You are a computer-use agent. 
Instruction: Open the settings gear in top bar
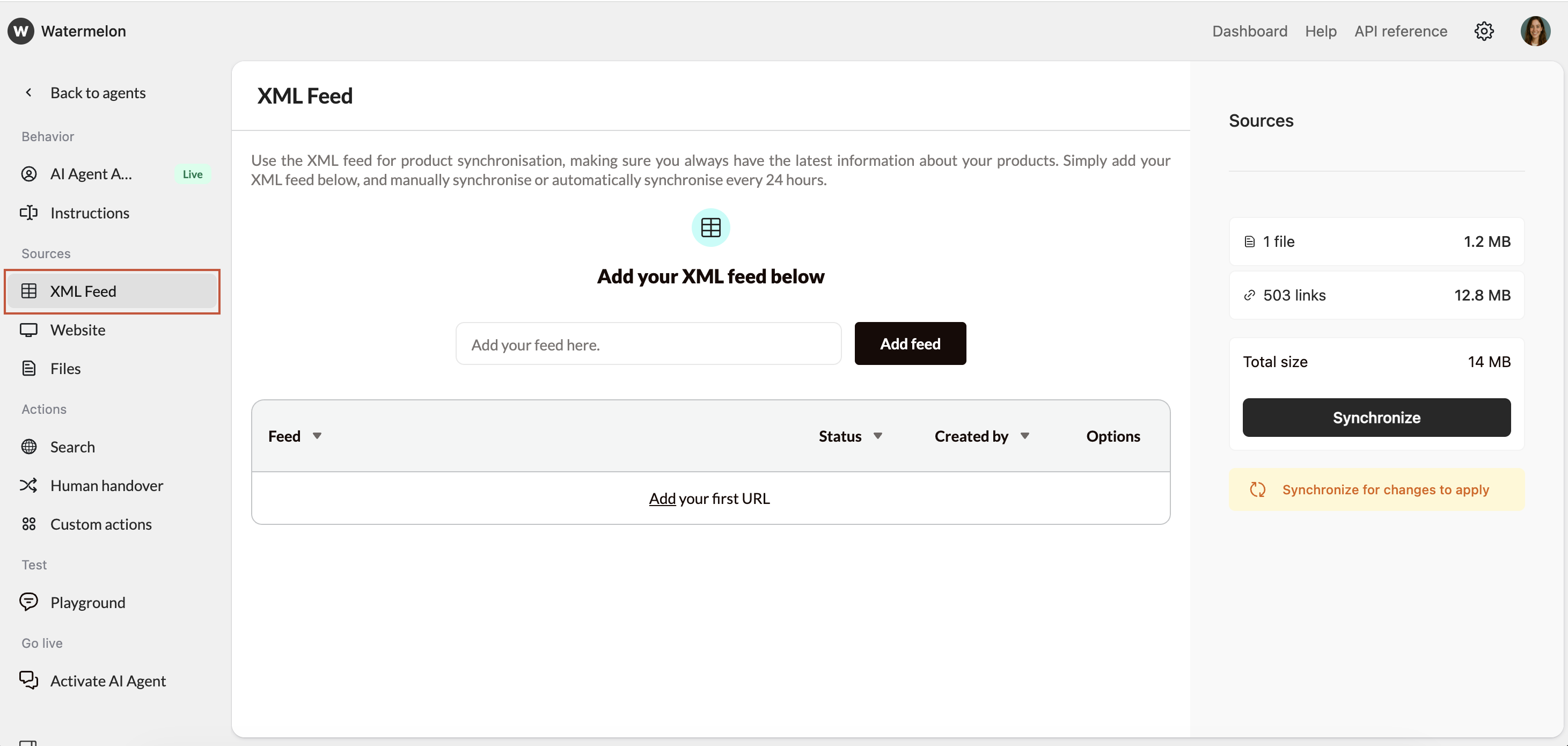1484,31
